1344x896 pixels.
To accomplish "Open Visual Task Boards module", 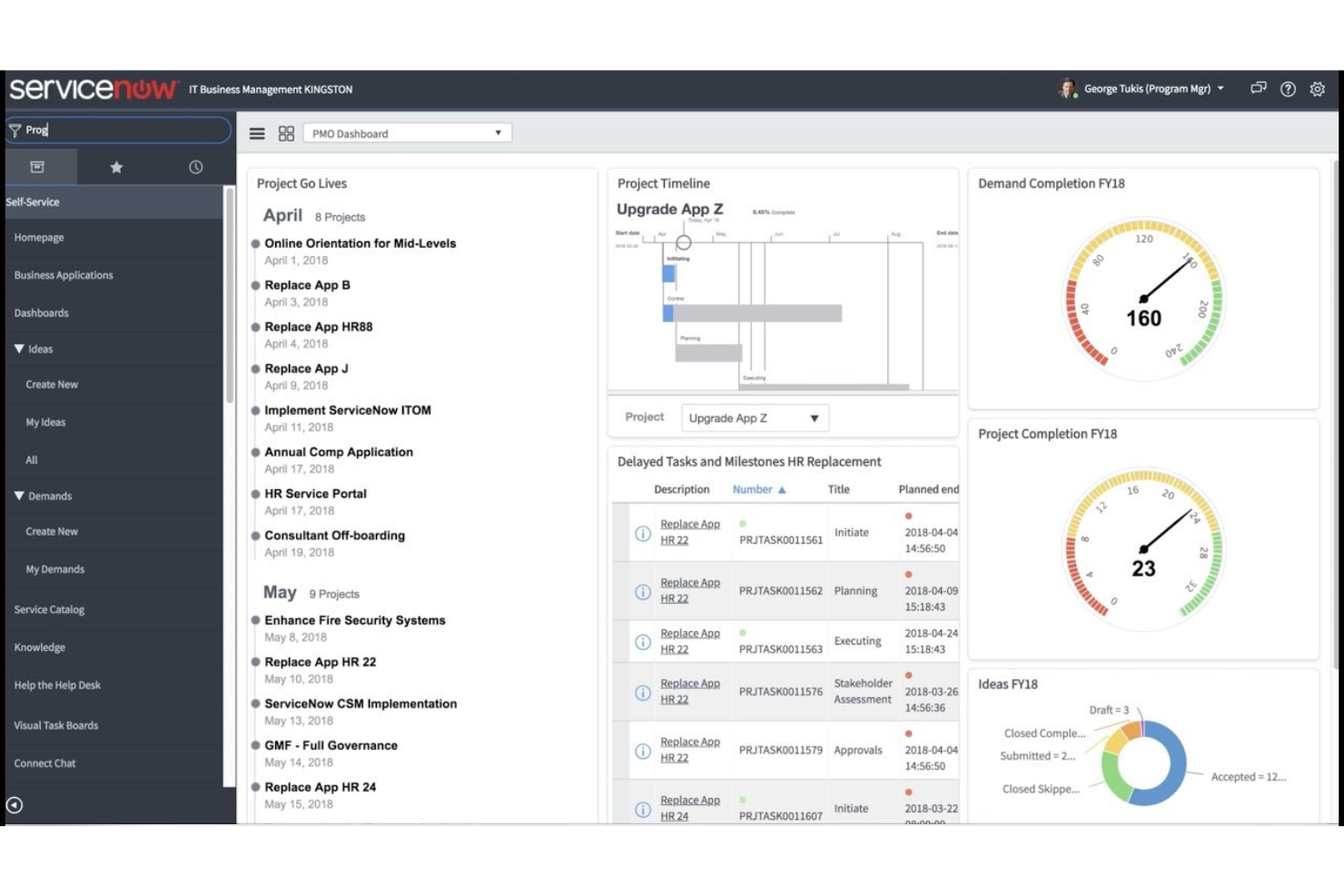I will pyautogui.click(x=55, y=725).
